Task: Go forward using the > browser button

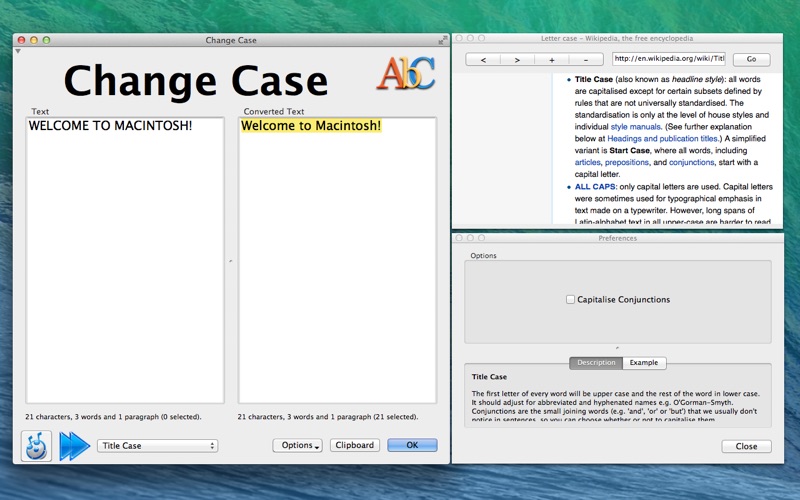Action: (517, 60)
